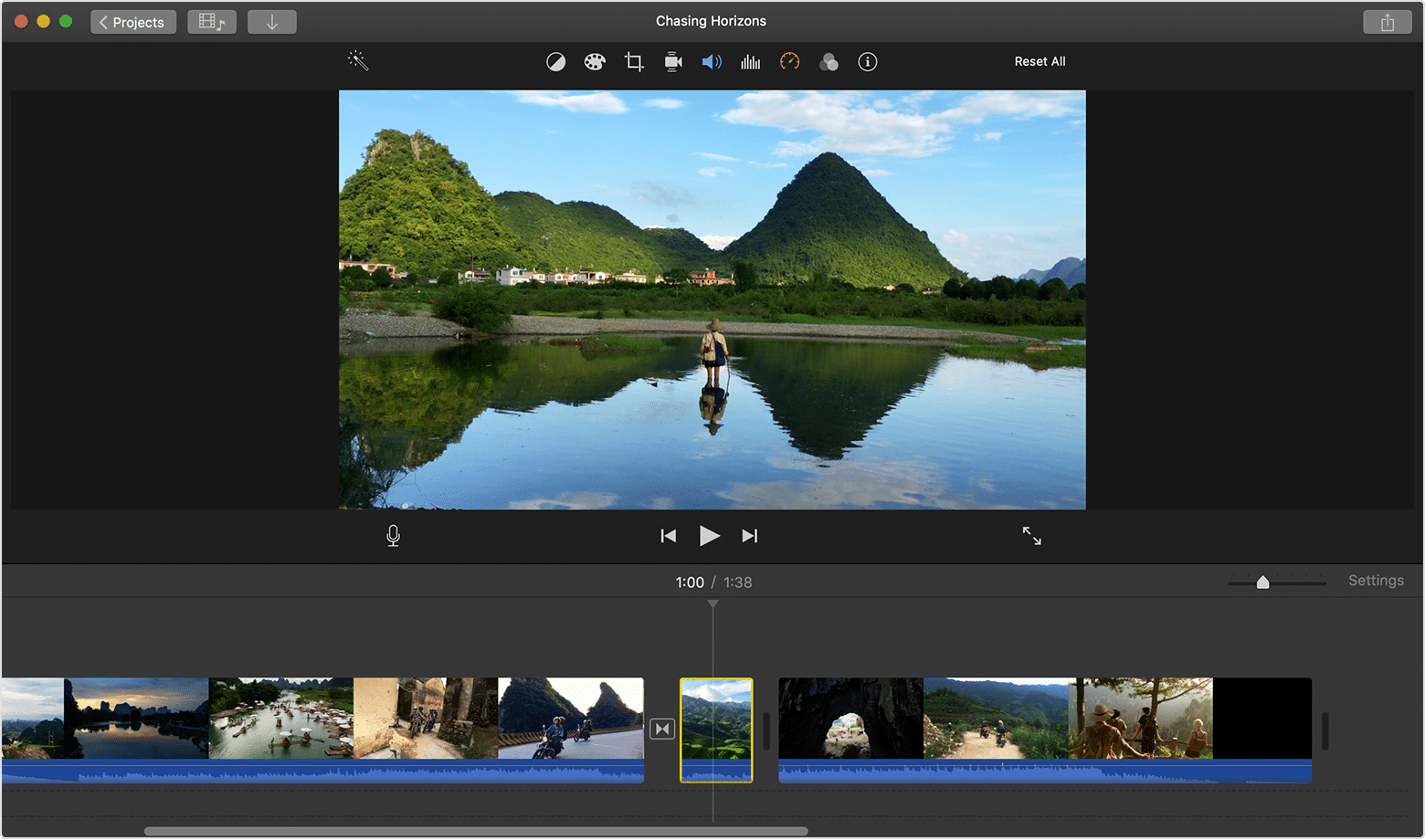Screen dimensions: 1425x840
Task: Click the Share button
Action: 1388,21
